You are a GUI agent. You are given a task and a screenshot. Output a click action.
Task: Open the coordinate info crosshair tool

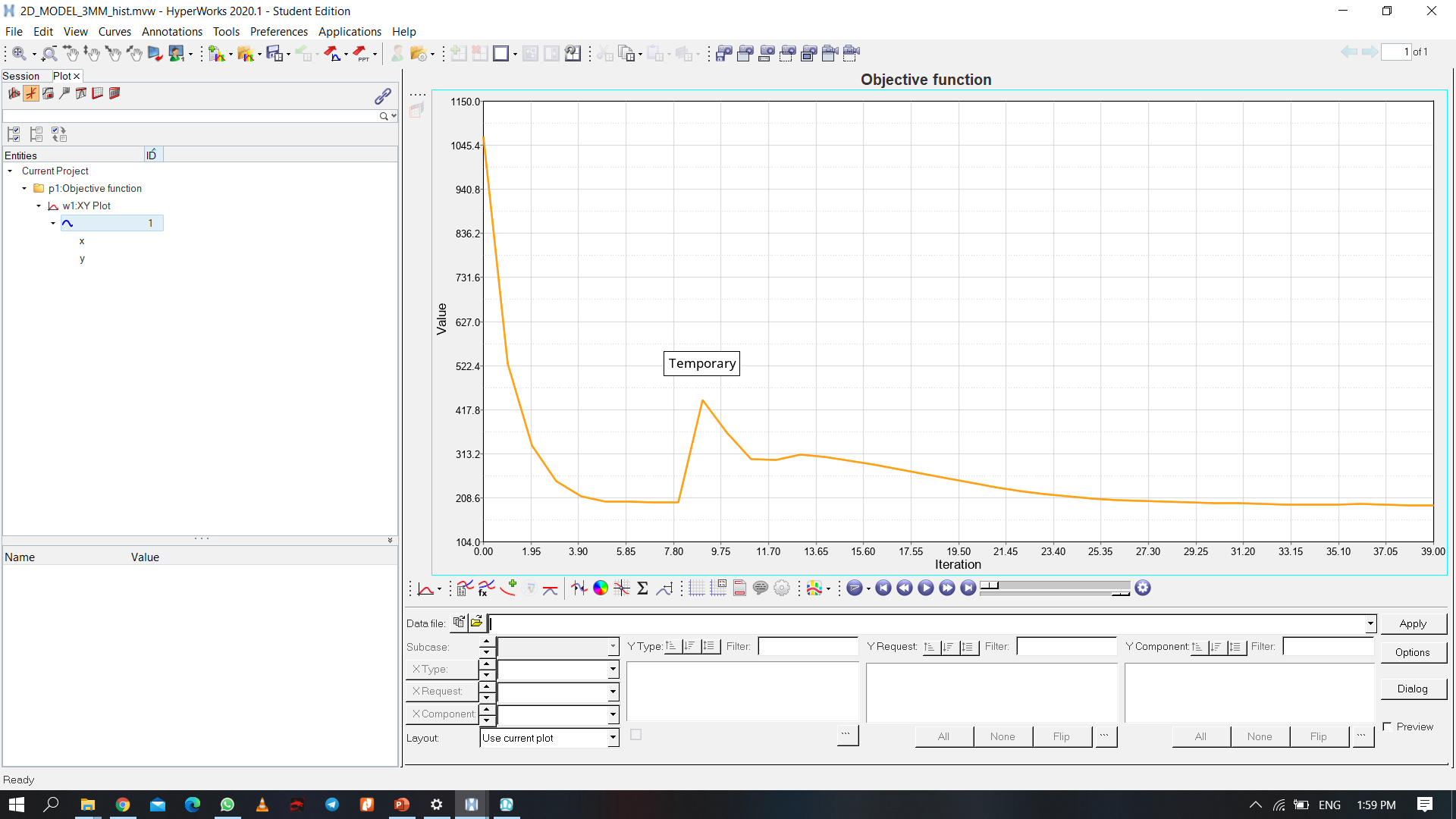tap(622, 588)
